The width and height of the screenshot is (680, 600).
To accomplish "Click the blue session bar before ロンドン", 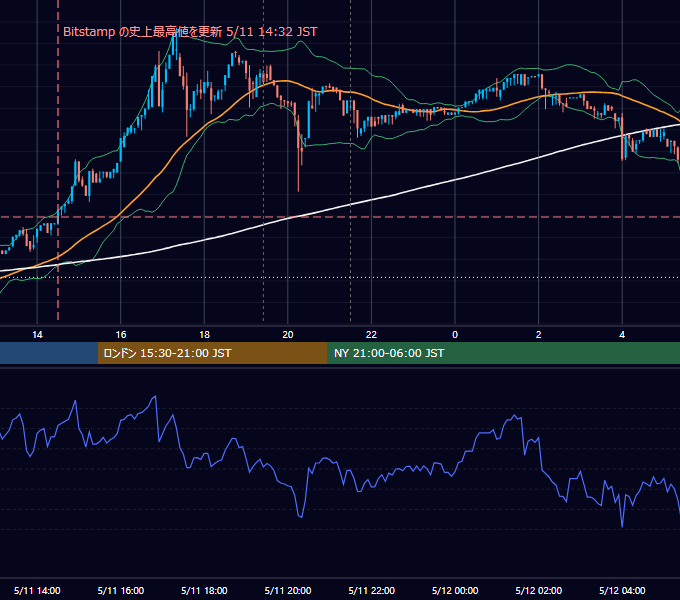I will tap(49, 353).
